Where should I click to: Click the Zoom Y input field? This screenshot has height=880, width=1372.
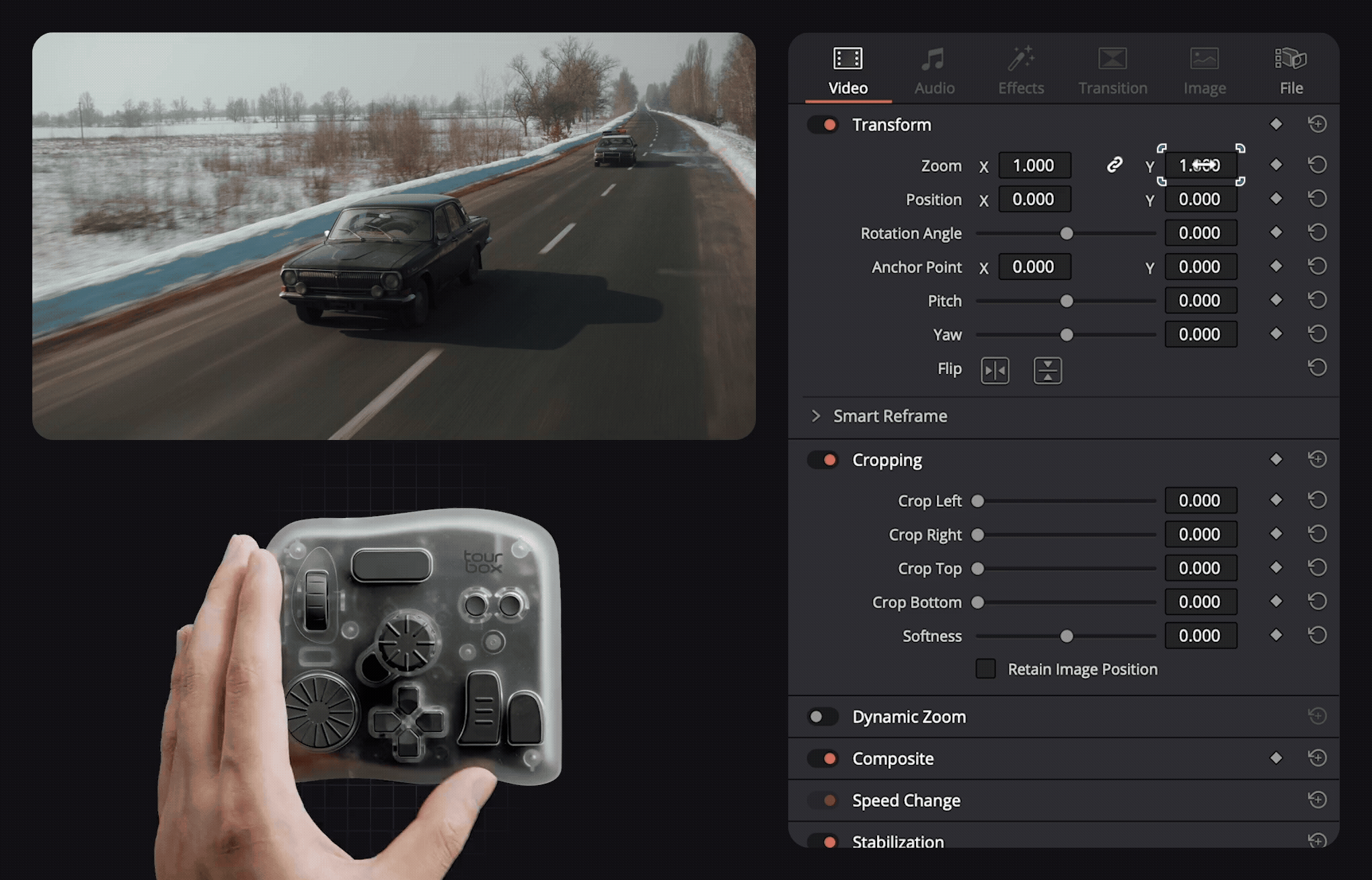pyautogui.click(x=1200, y=165)
